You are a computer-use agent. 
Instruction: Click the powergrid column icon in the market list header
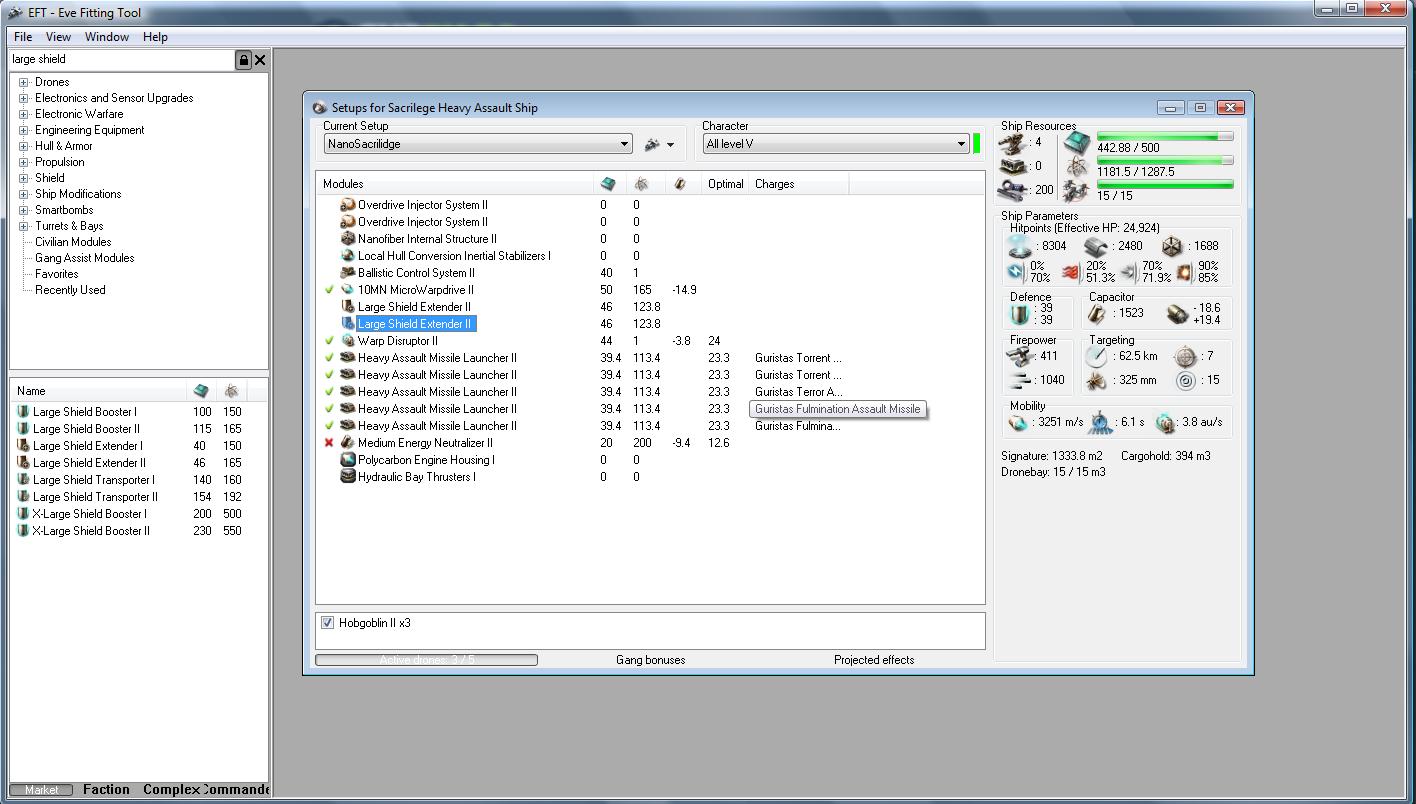coord(231,391)
